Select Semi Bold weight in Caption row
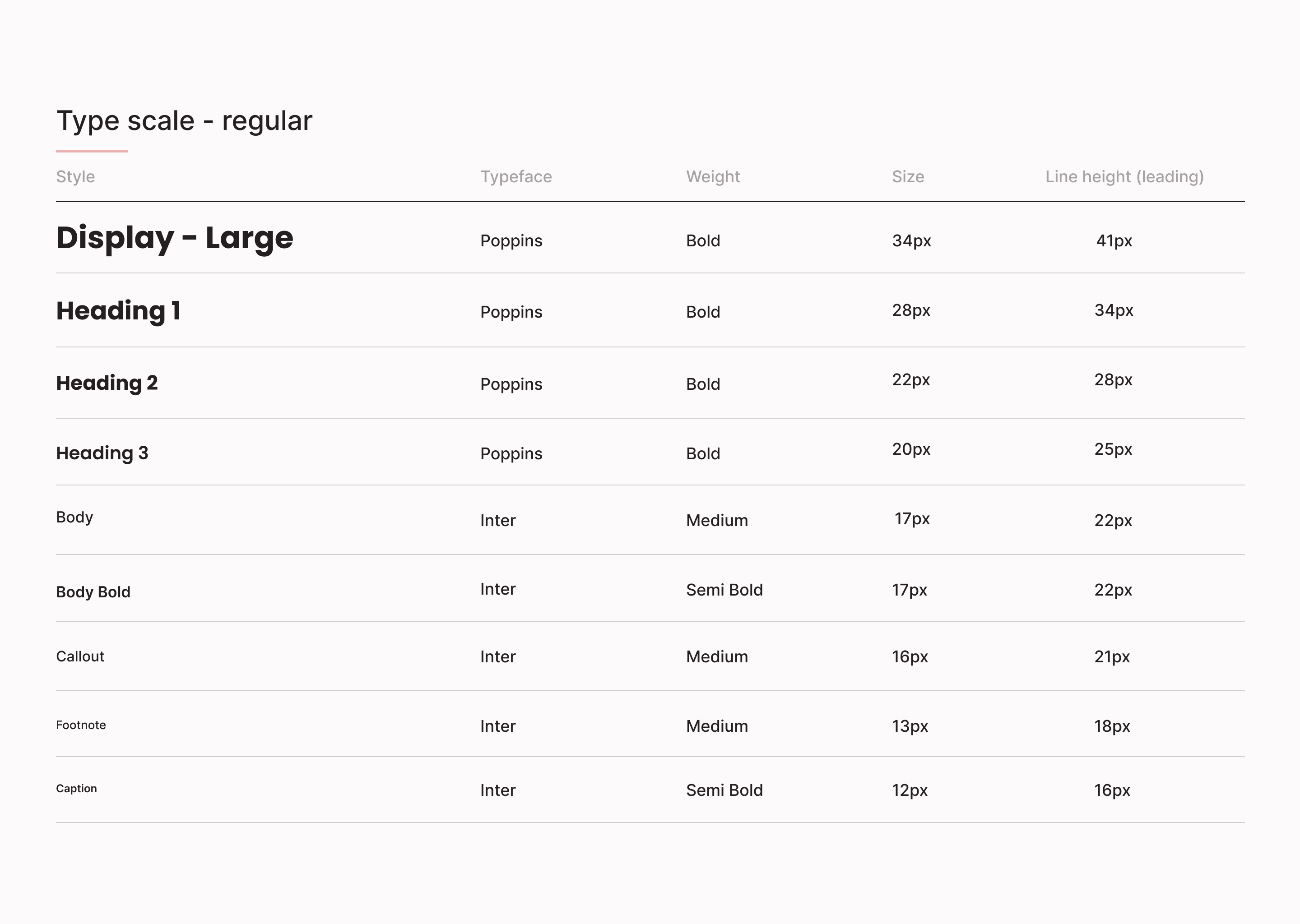 coord(724,790)
